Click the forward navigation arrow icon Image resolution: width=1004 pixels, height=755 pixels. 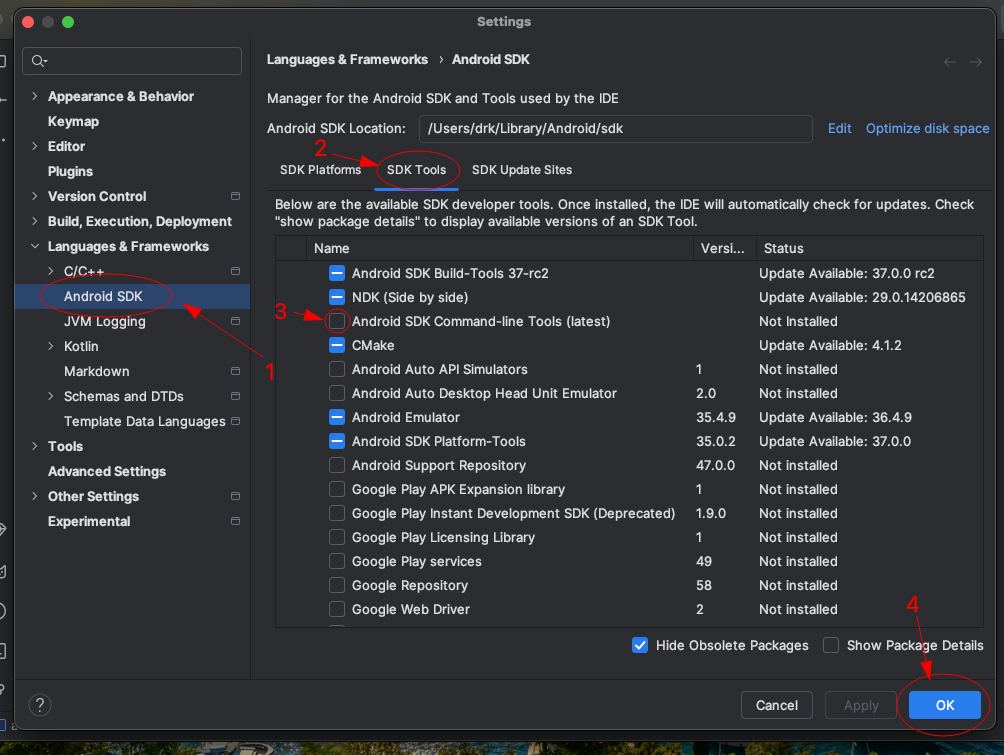pos(975,60)
